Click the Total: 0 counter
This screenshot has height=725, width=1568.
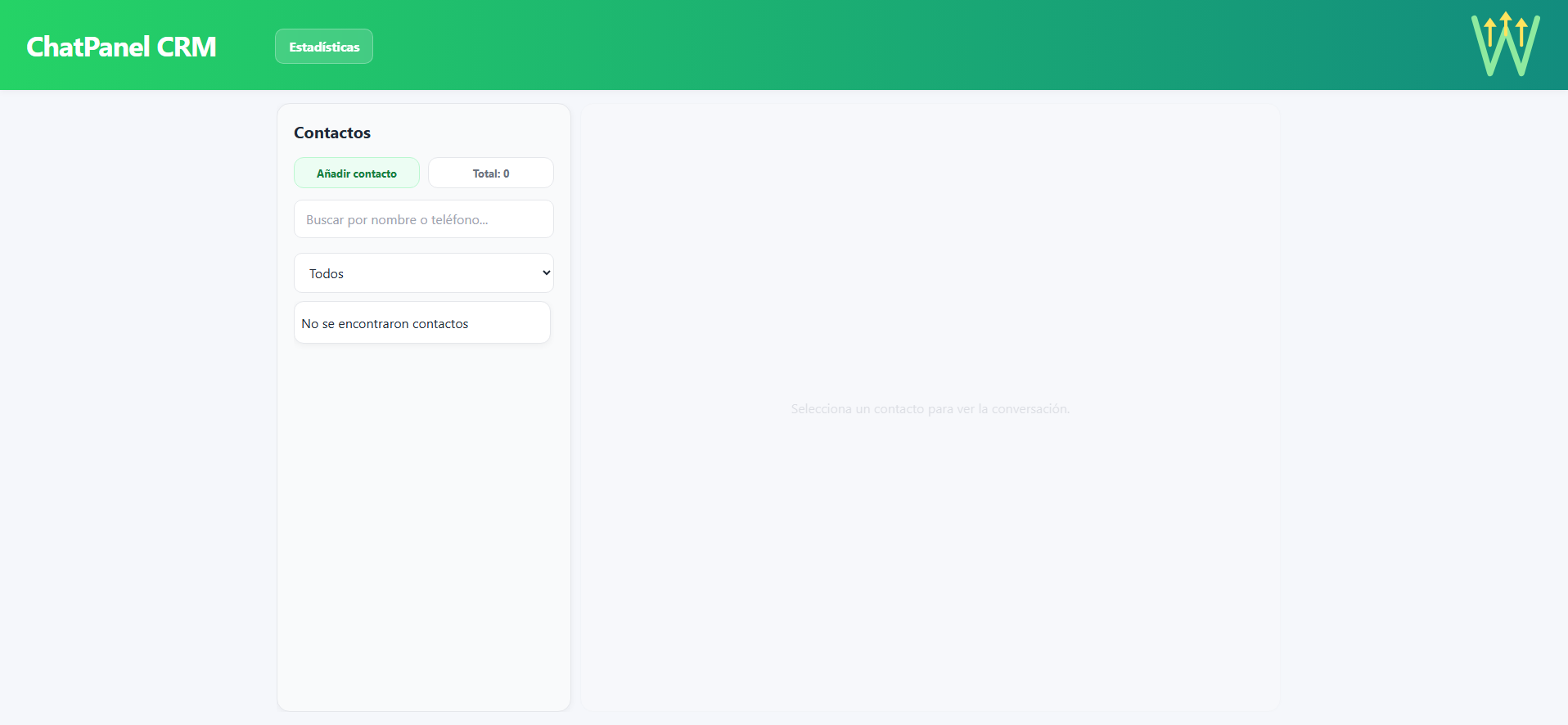point(491,173)
